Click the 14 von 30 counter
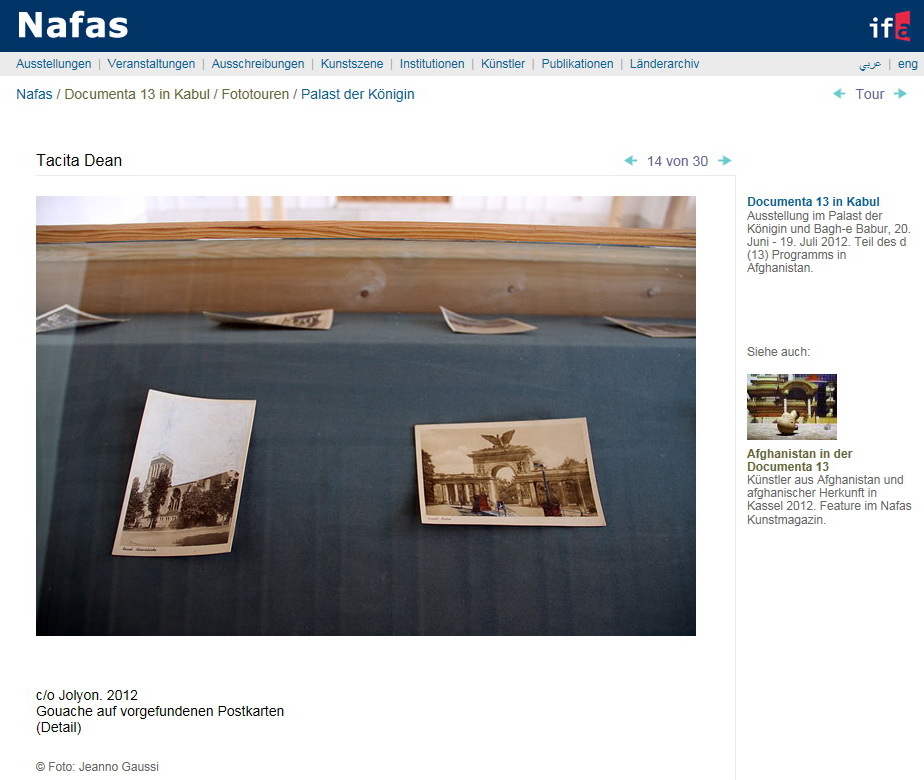This screenshot has width=924, height=780. click(x=678, y=161)
